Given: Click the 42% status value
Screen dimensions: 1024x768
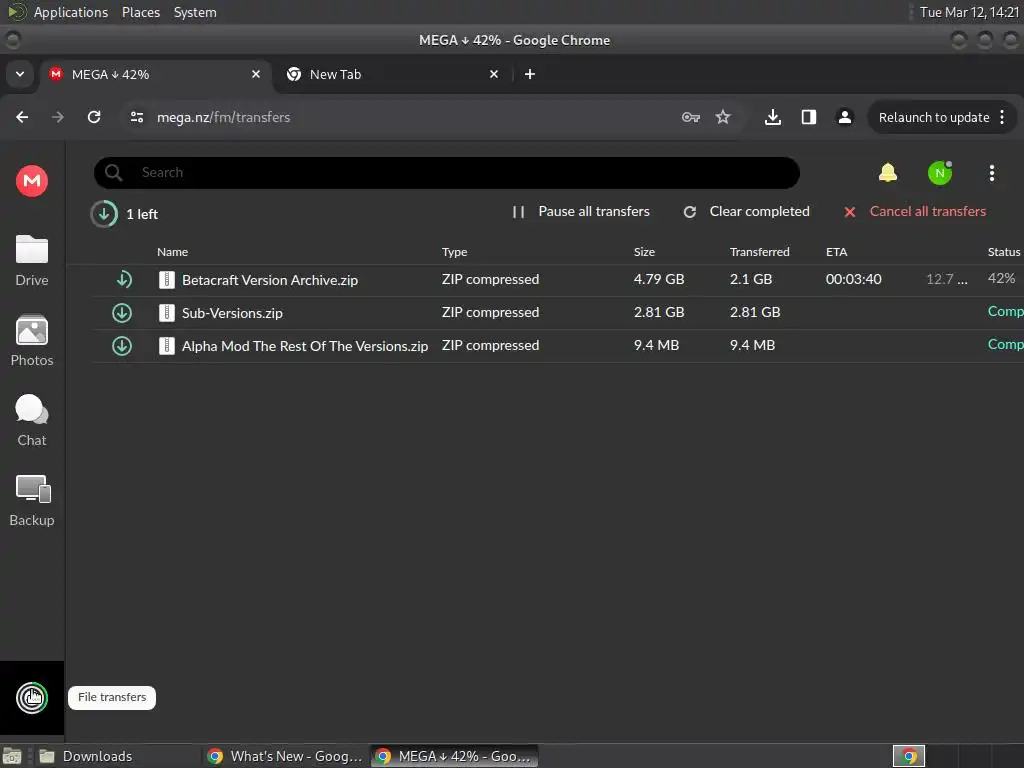Looking at the screenshot, I should pos(1001,279).
